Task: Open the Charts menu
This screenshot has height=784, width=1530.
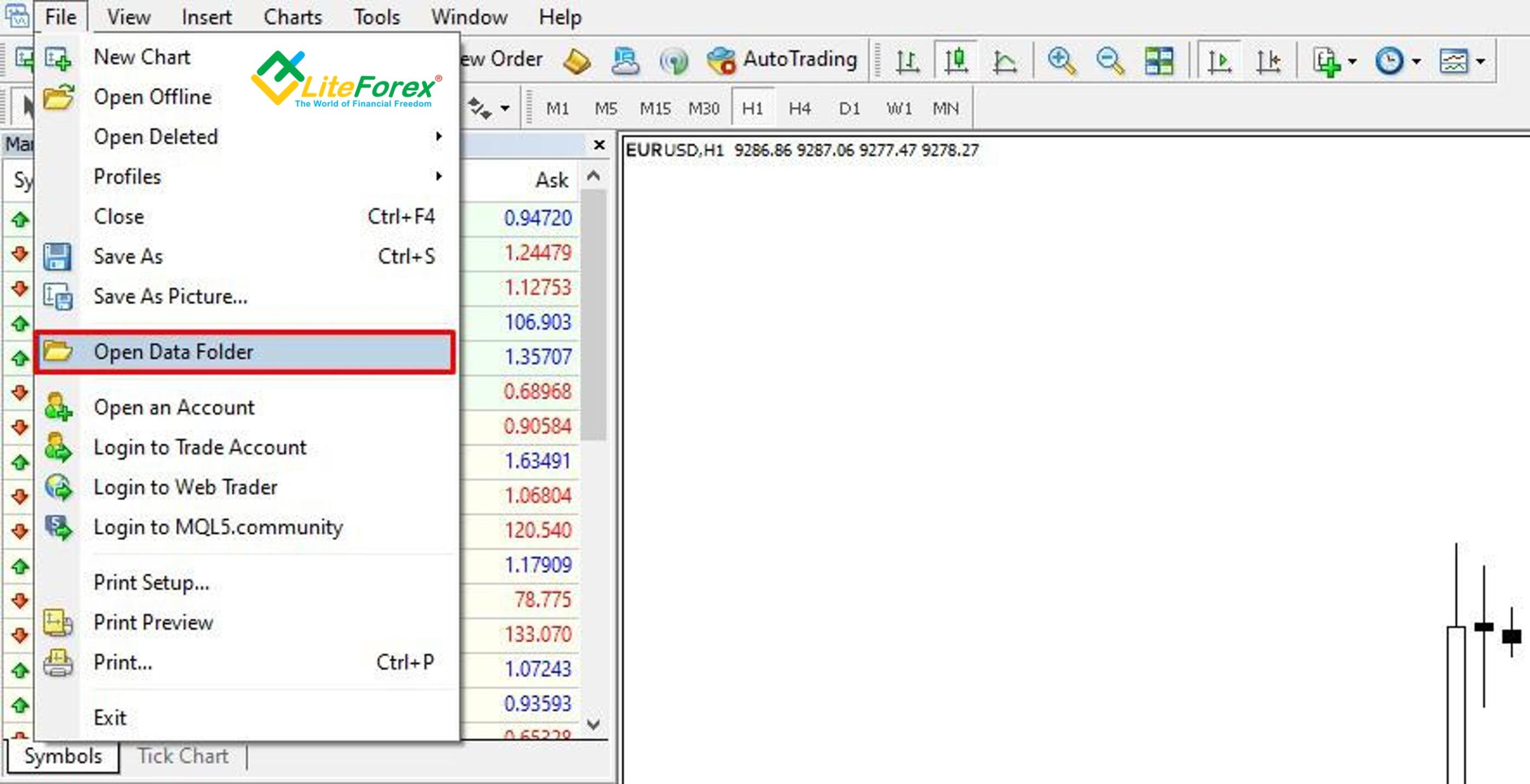Action: 292,16
